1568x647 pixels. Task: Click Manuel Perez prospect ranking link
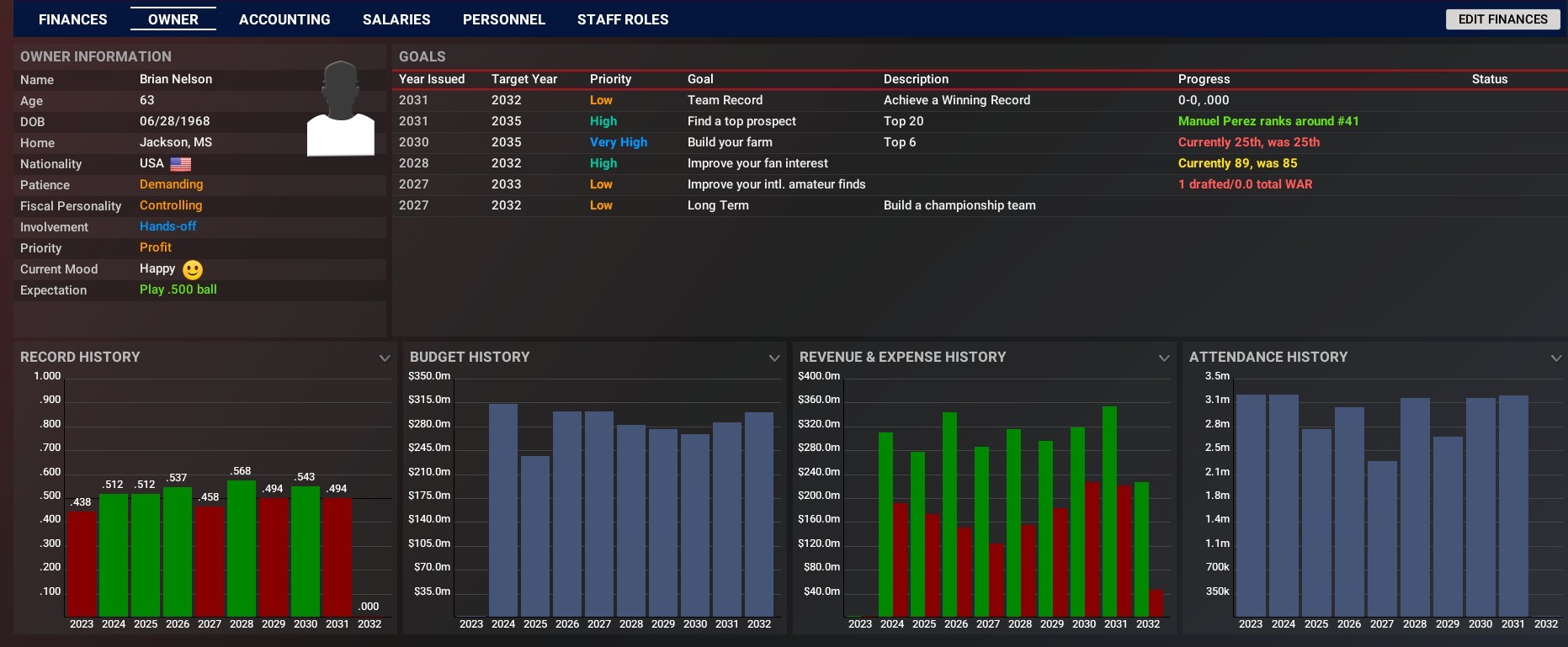tap(1268, 121)
